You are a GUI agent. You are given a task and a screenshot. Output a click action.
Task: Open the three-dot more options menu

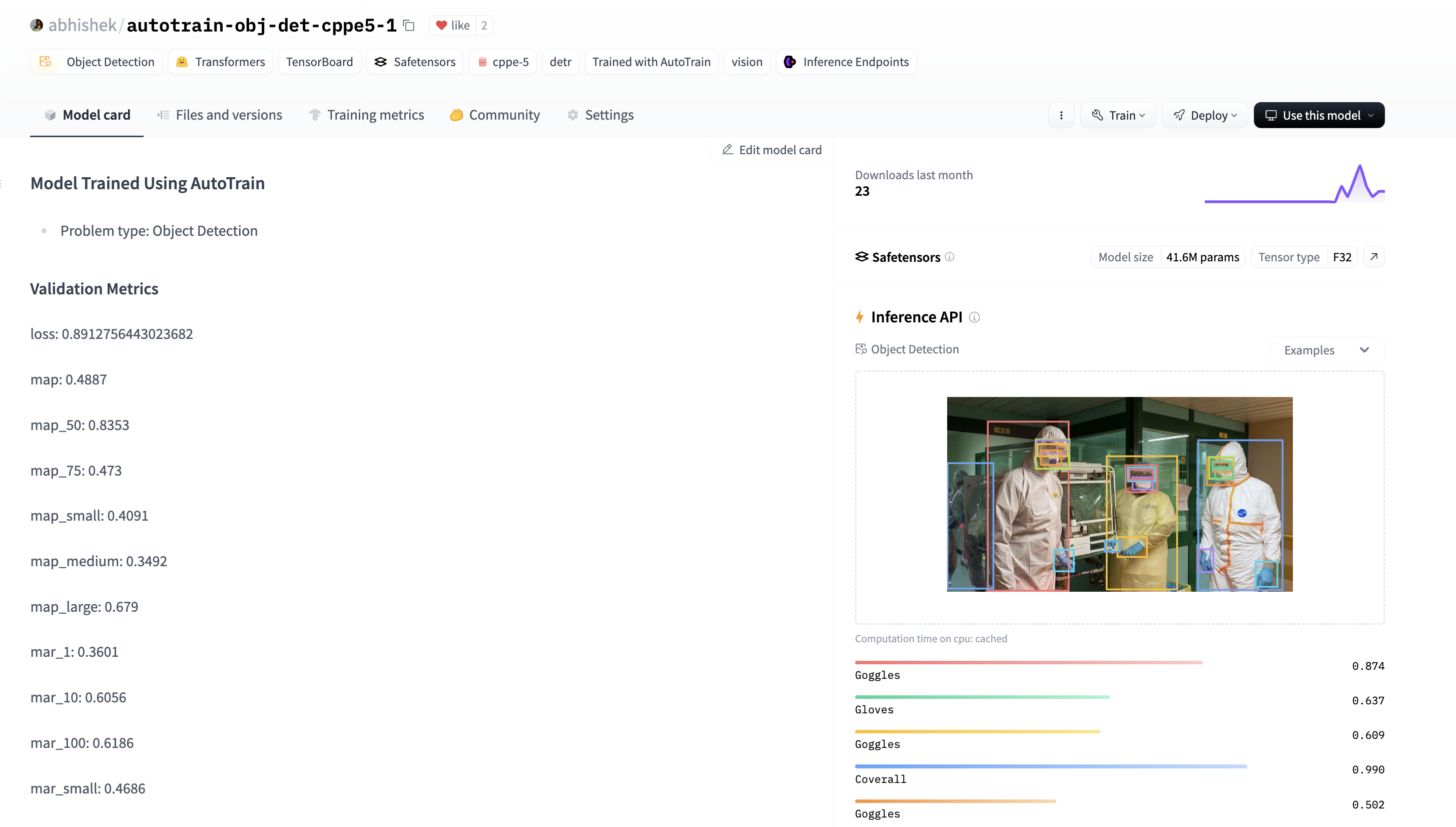coord(1061,115)
